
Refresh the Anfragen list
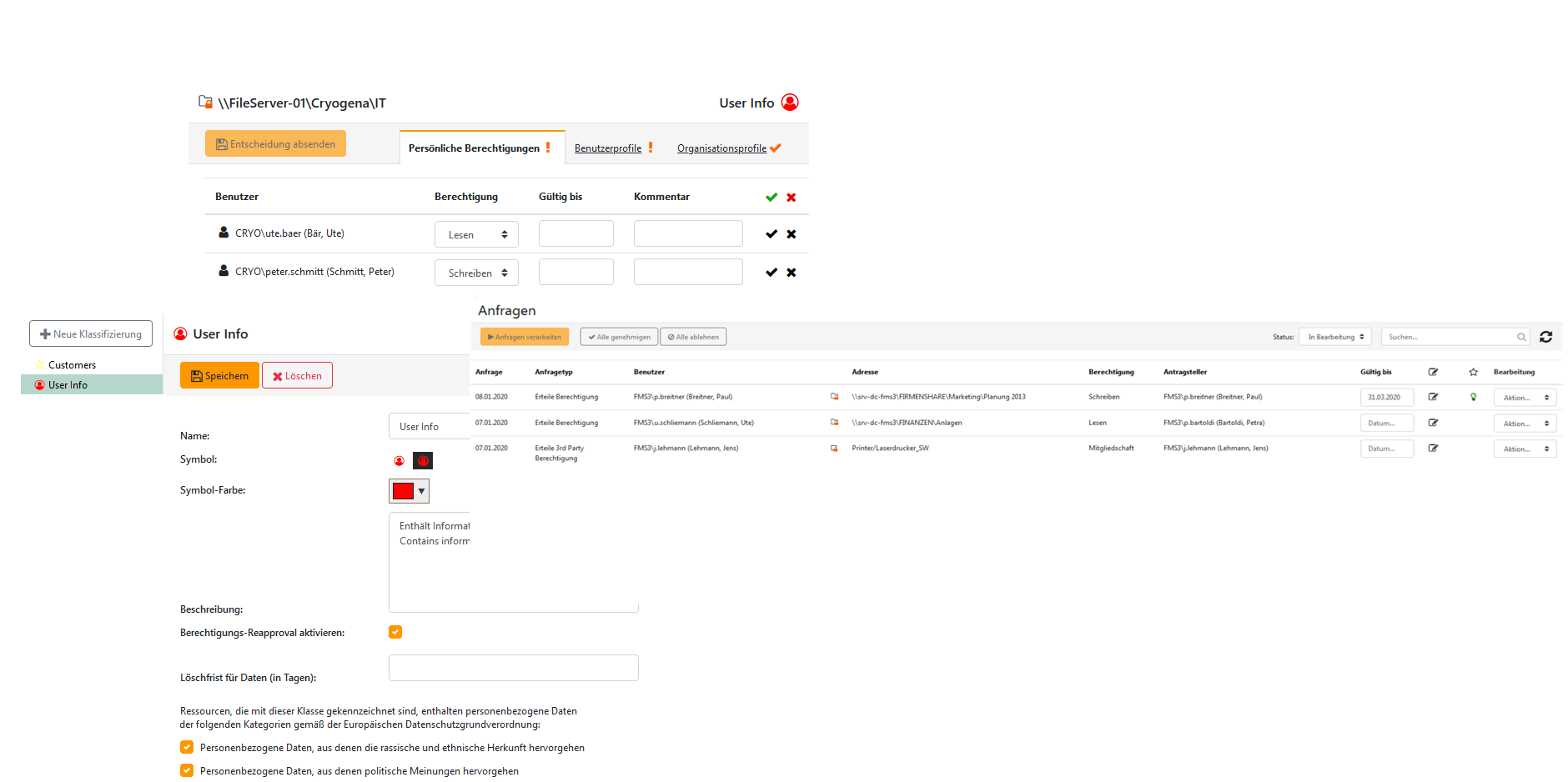[1545, 337]
